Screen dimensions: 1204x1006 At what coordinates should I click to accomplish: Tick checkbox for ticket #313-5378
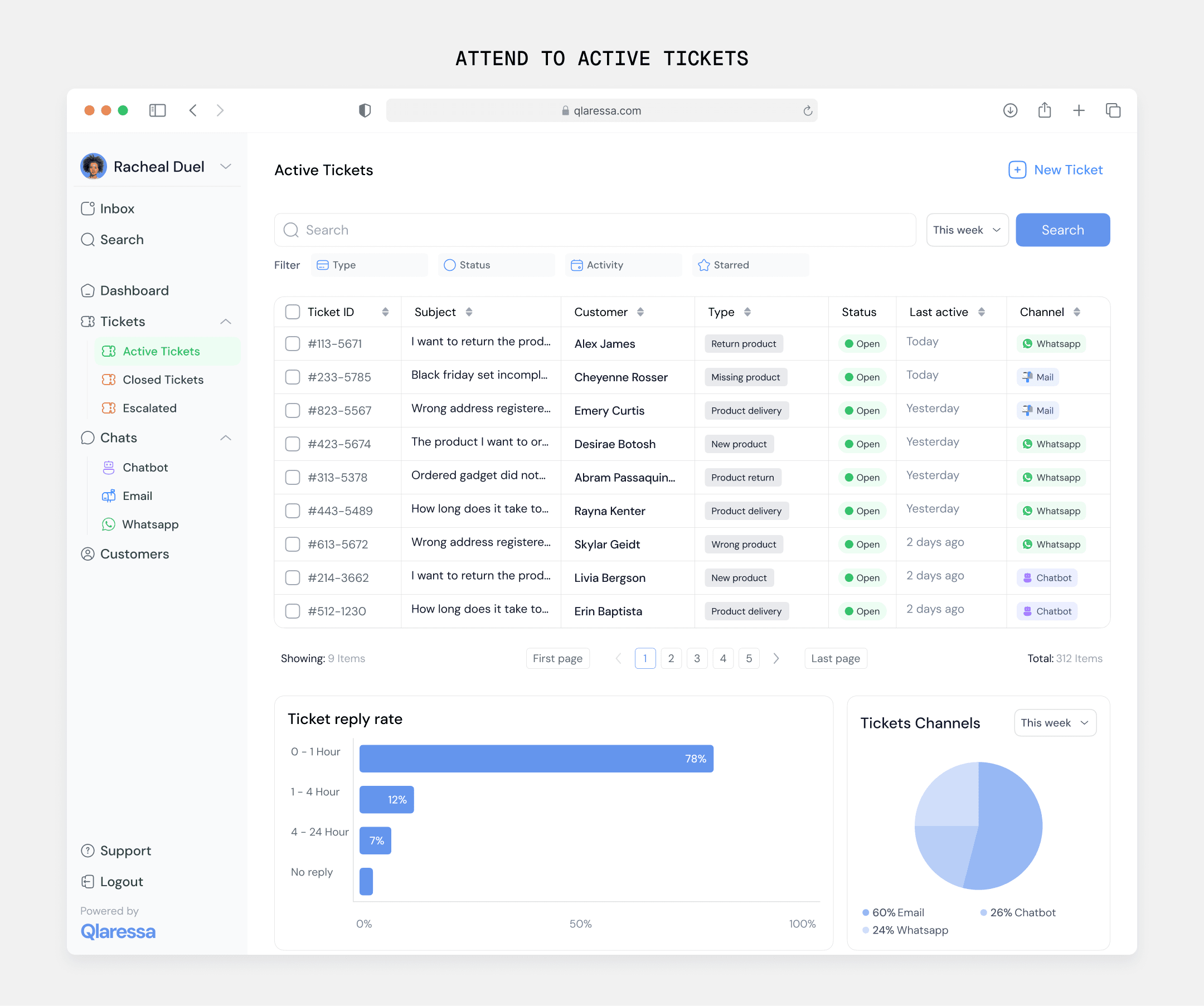click(x=293, y=478)
